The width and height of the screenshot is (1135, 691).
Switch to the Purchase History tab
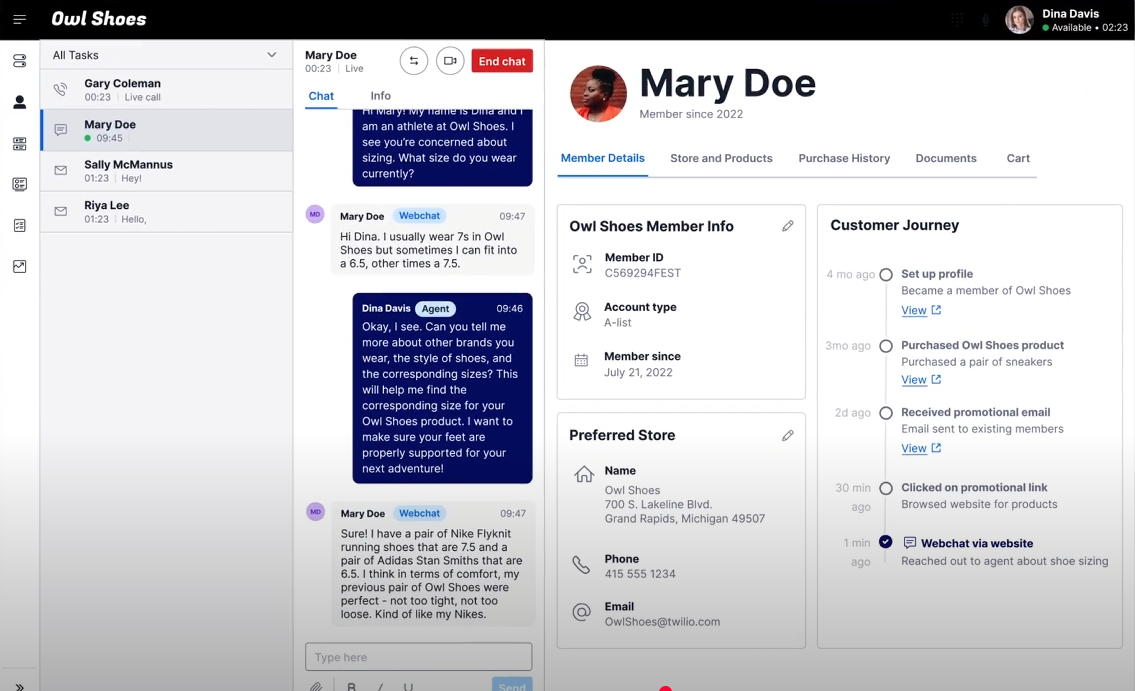(844, 158)
